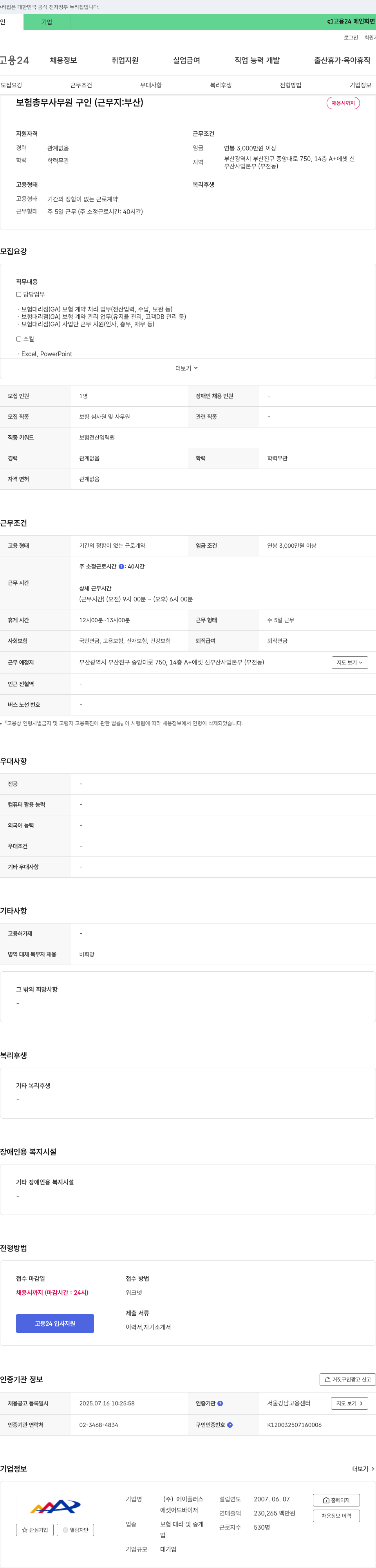Click the 채용시까지 deadline badge
The width and height of the screenshot is (376, 1568).
click(x=343, y=103)
